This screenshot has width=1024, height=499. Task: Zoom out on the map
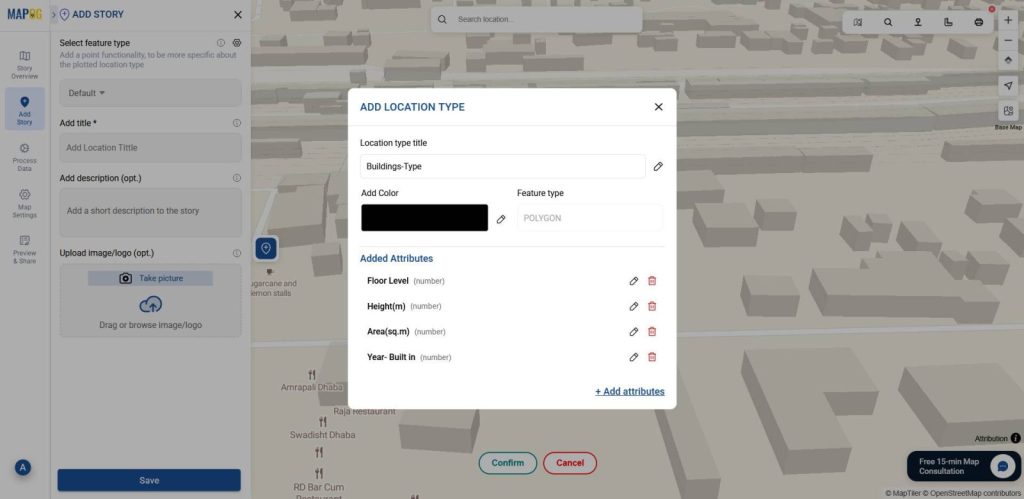pyautogui.click(x=1008, y=40)
